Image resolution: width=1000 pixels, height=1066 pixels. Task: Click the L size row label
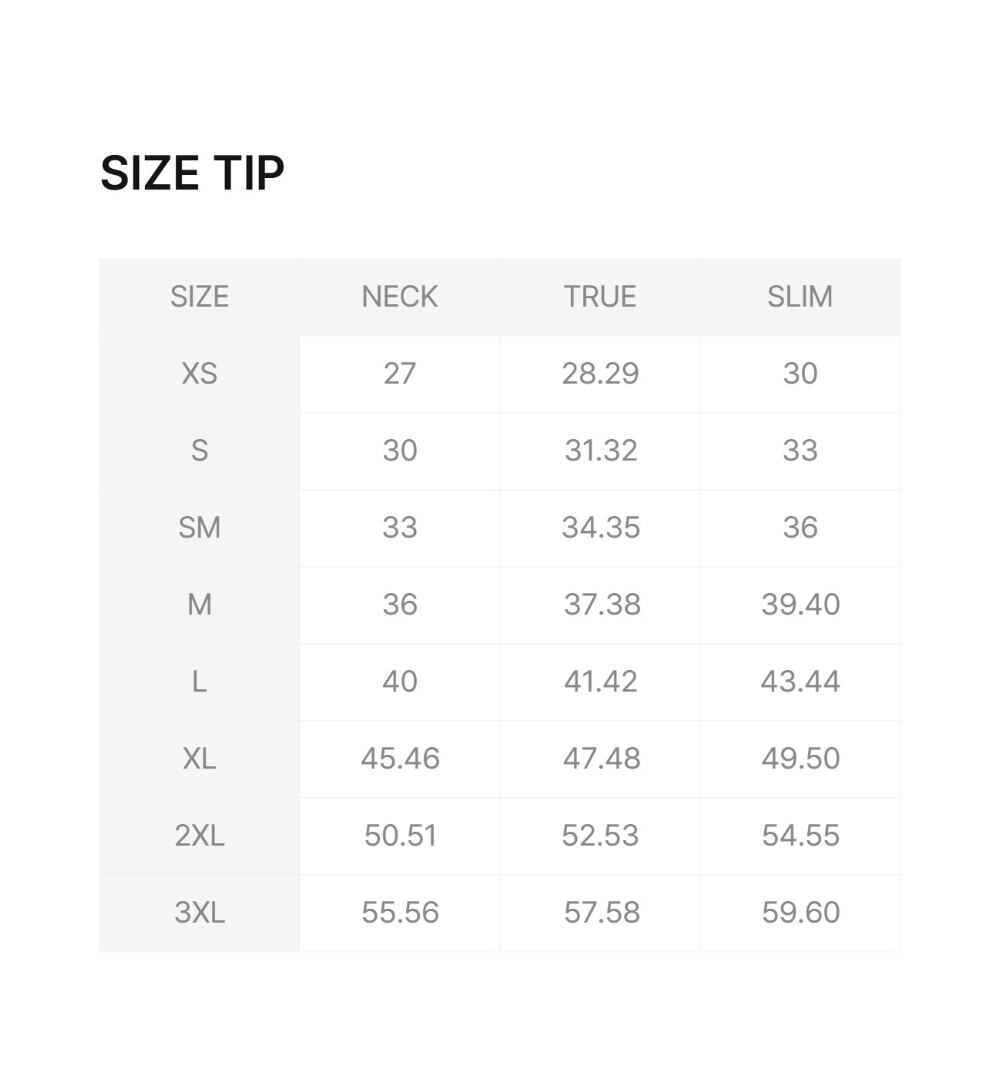pos(199,682)
